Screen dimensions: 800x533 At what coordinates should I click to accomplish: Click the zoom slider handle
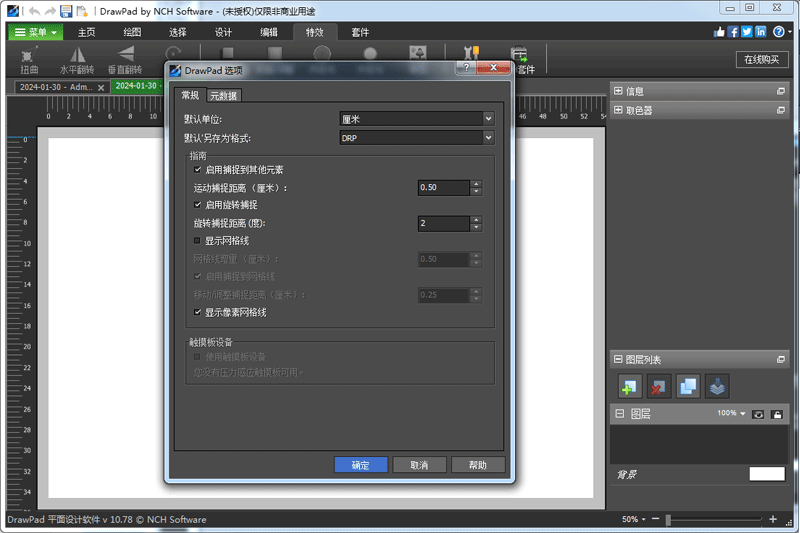(x=668, y=519)
